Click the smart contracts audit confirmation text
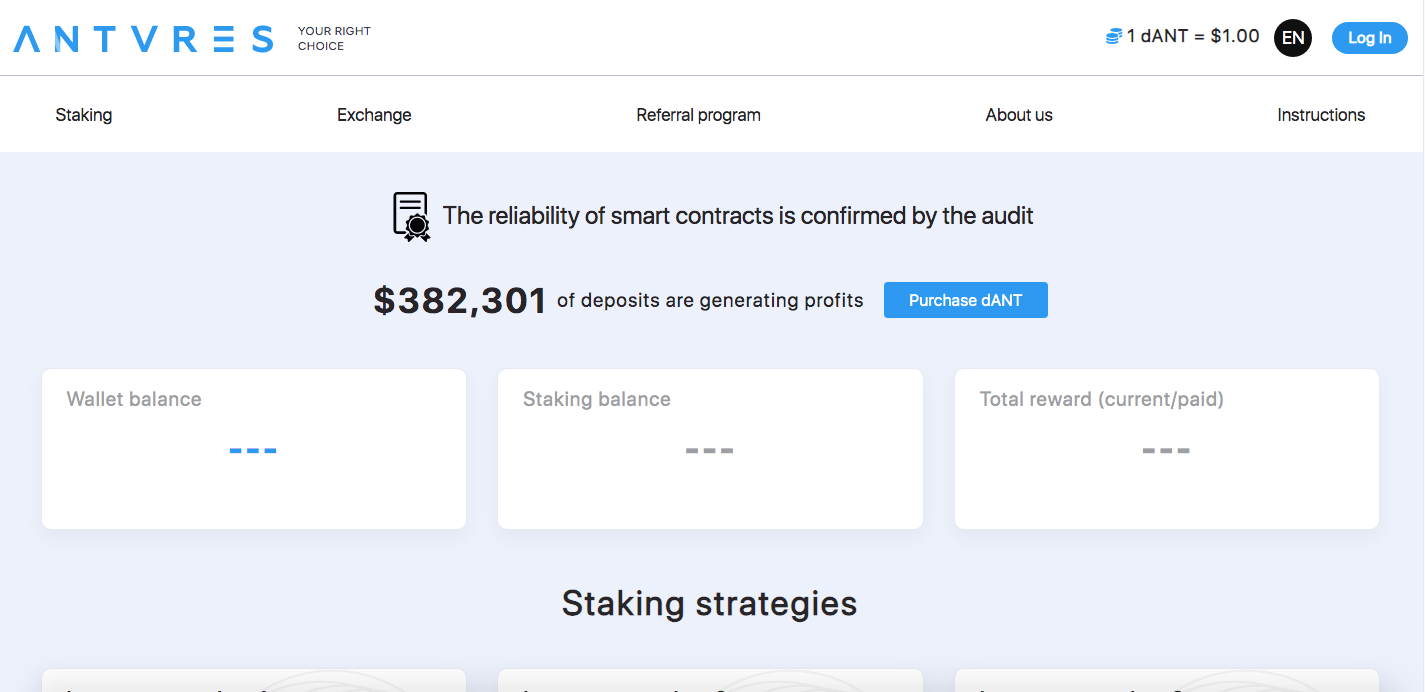This screenshot has height=692, width=1425. tap(738, 215)
